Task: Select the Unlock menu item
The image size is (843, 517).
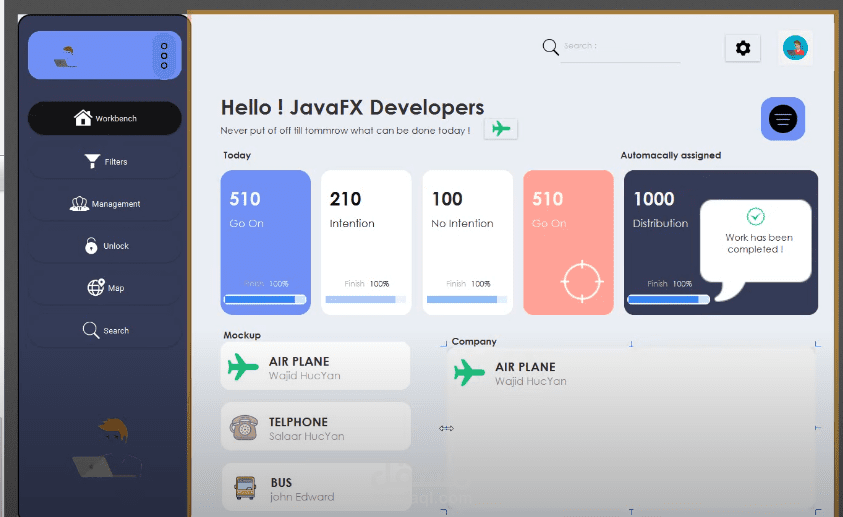Action: pos(105,246)
